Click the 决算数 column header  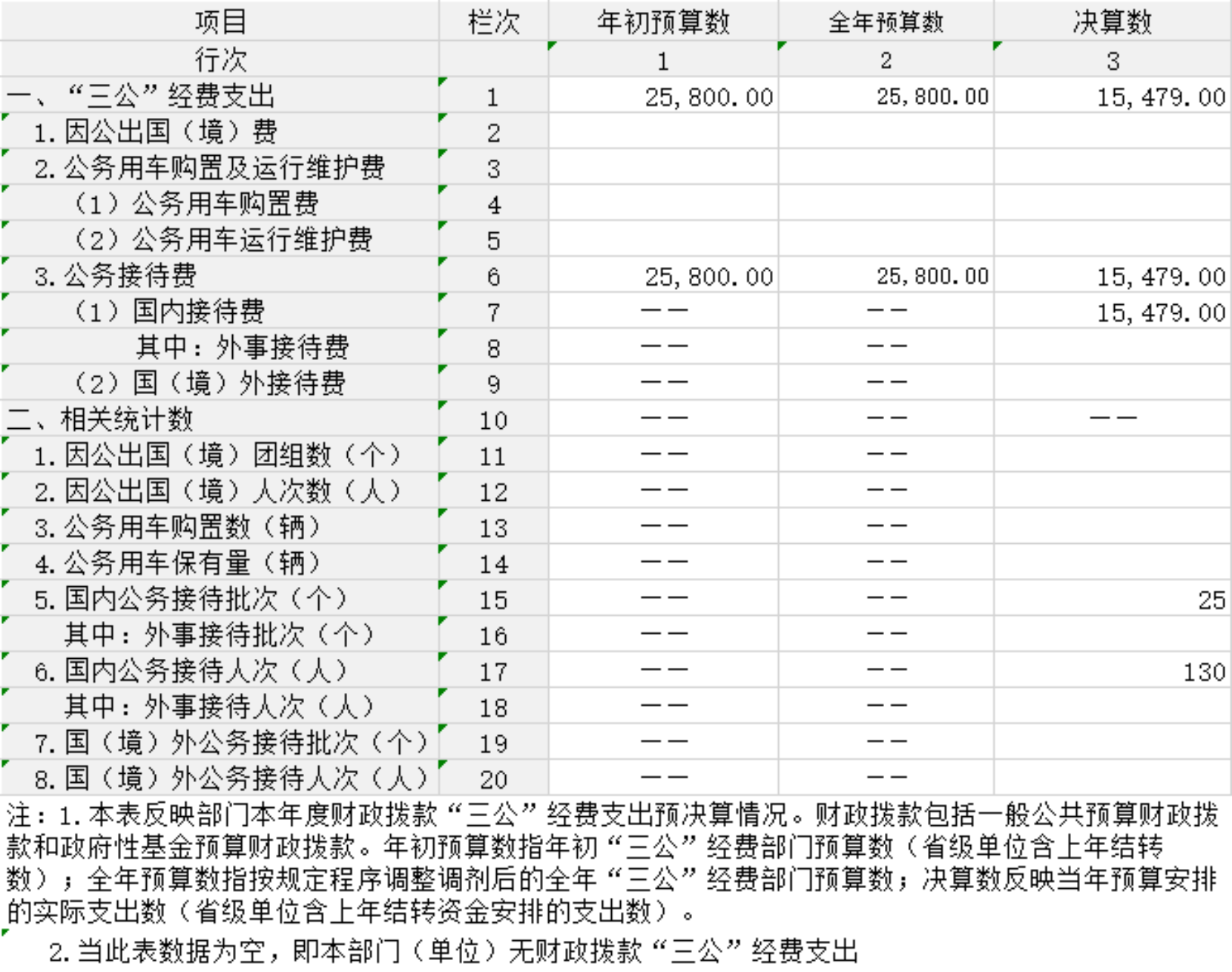[x=1112, y=22]
